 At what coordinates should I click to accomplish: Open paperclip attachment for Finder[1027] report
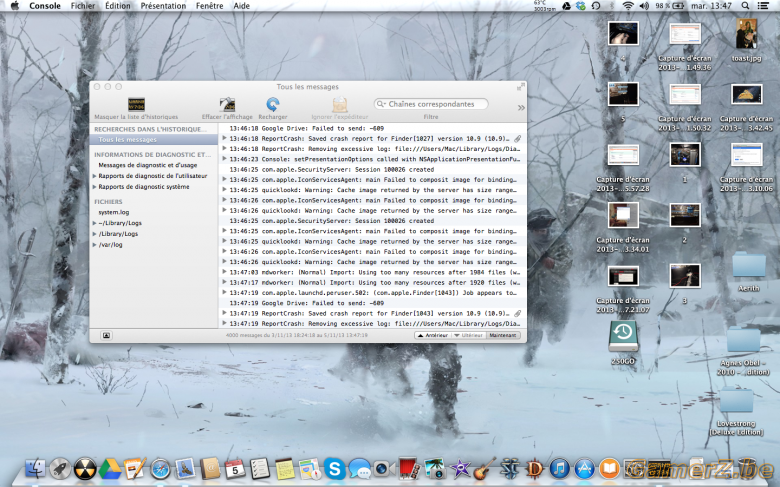[517, 139]
